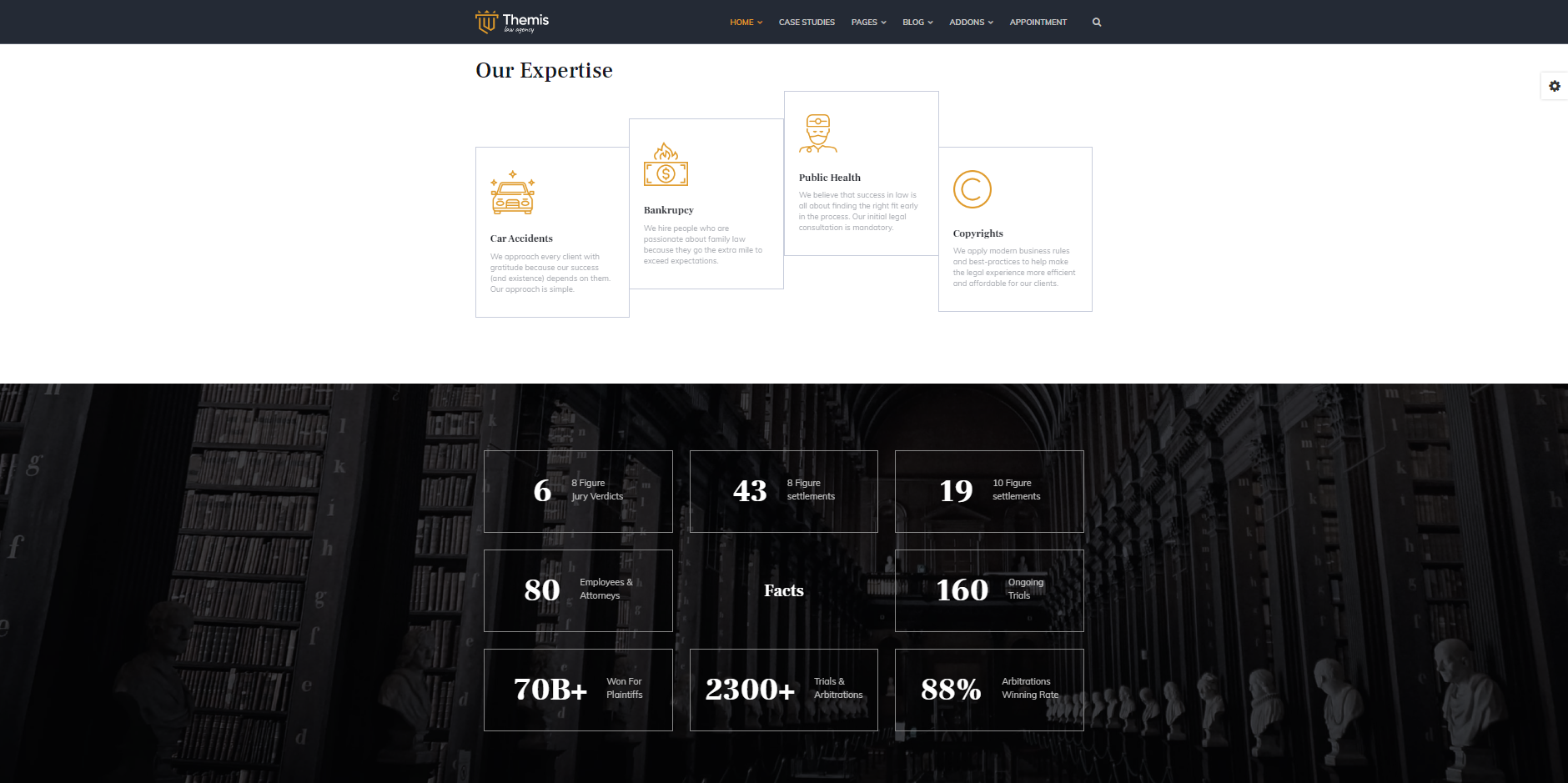Open the Car Accidents heading link
Viewport: 1568px width, 783px height.
(521, 238)
